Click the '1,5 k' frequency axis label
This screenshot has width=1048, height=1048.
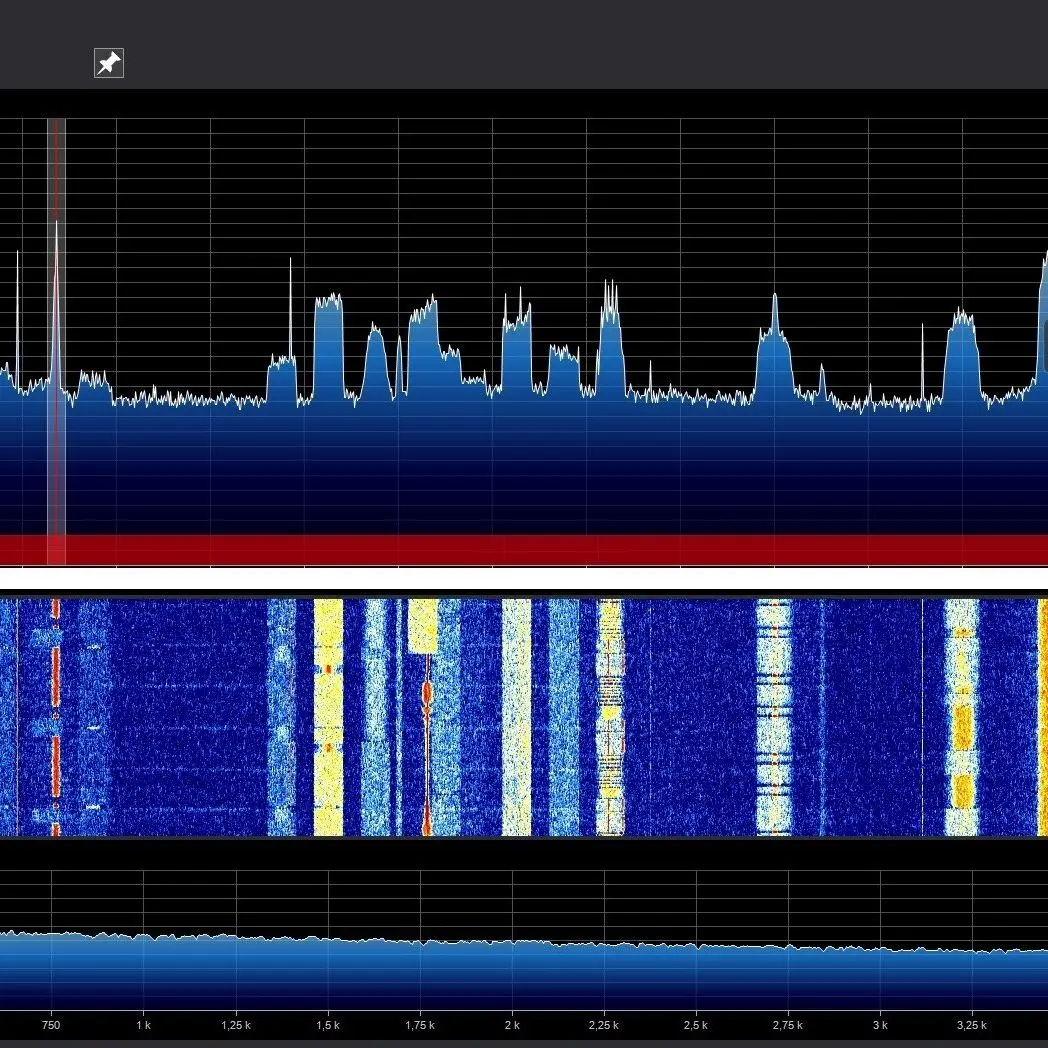coord(328,1025)
